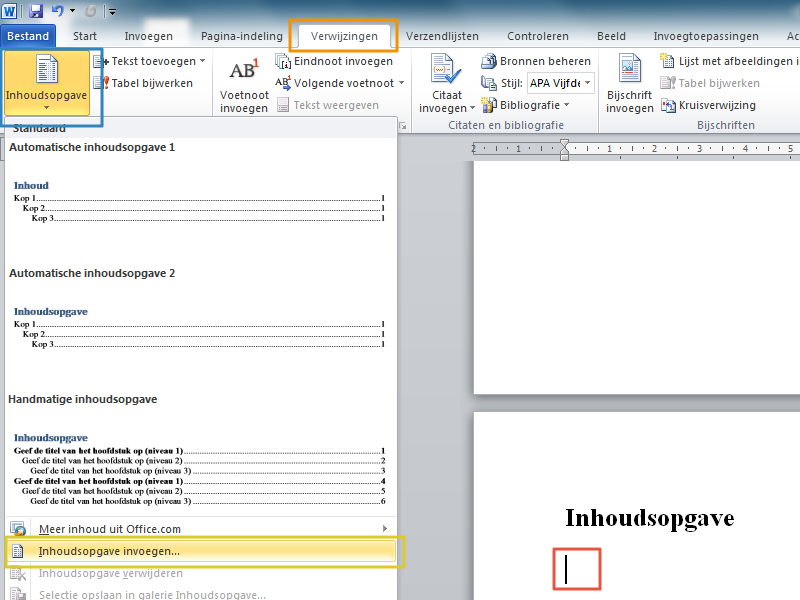Open the Bestand tab
Image resolution: width=800 pixels, height=600 pixels.
click(28, 37)
